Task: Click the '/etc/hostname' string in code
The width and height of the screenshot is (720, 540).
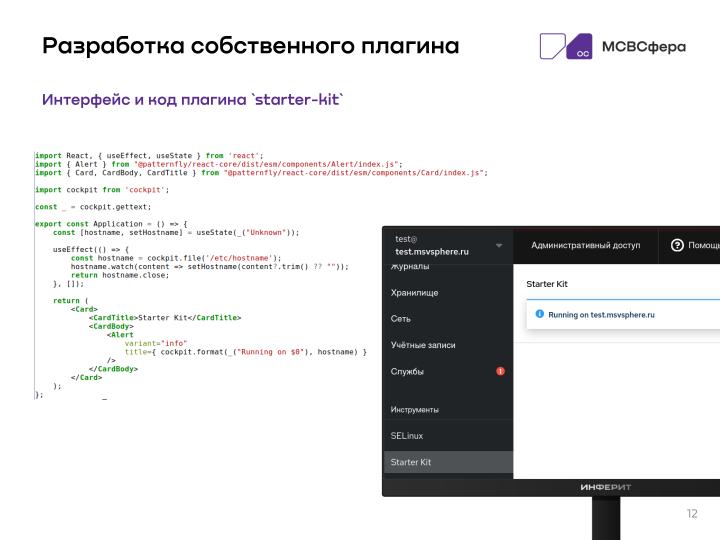Action: pyautogui.click(x=237, y=258)
